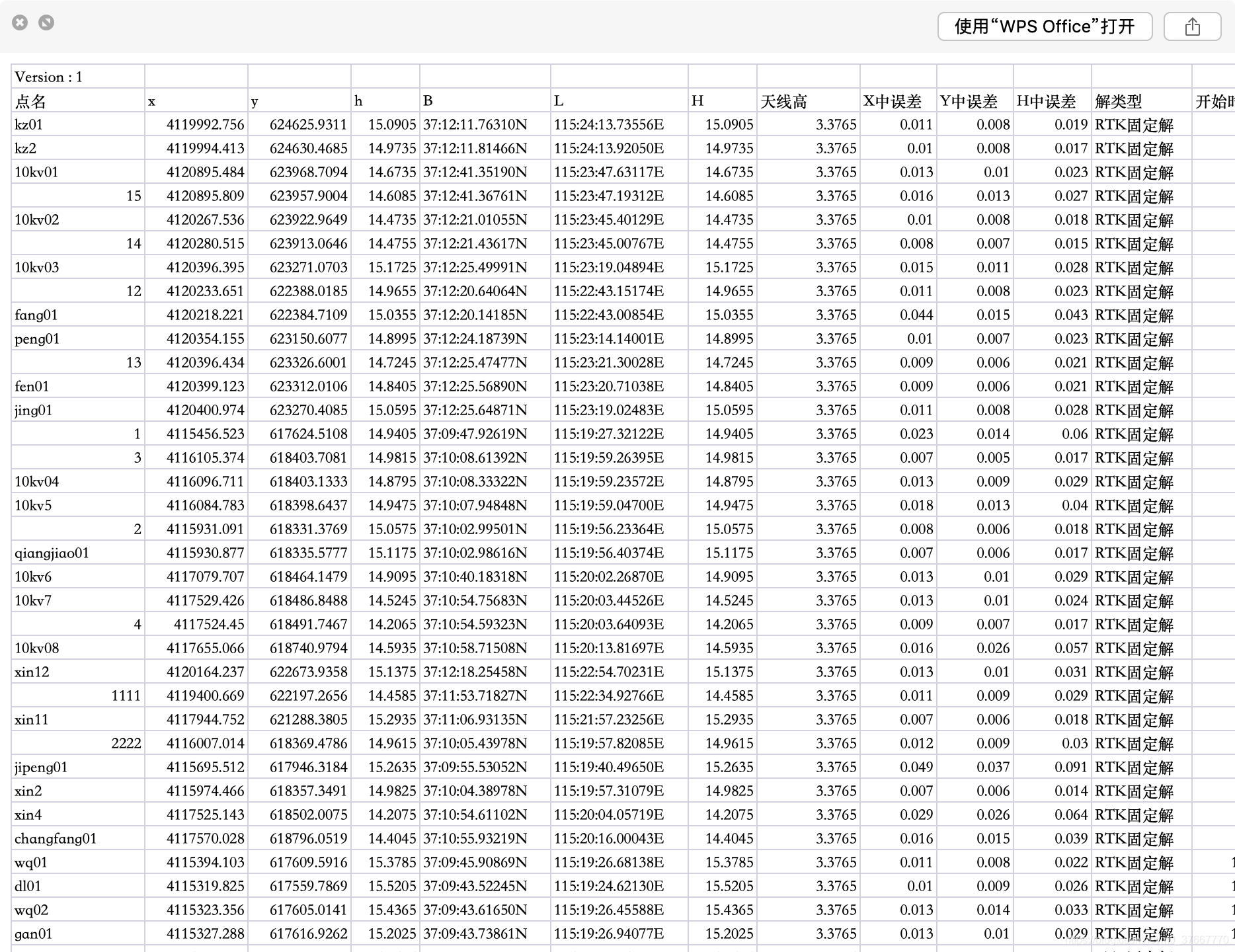
Task: Click the 10kv04 point name cell
Action: tap(78, 481)
